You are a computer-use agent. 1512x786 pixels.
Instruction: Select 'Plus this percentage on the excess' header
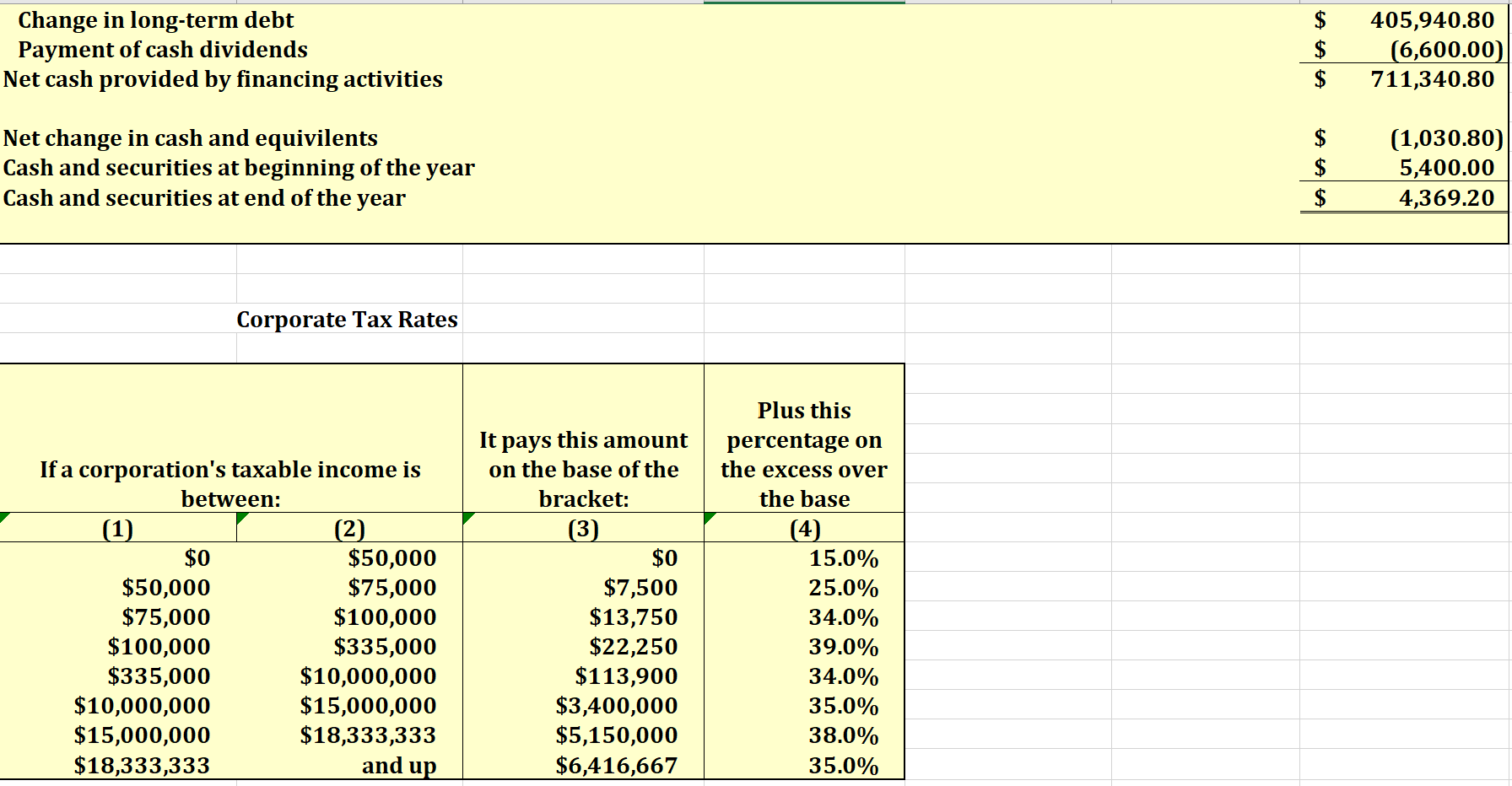tap(804, 455)
